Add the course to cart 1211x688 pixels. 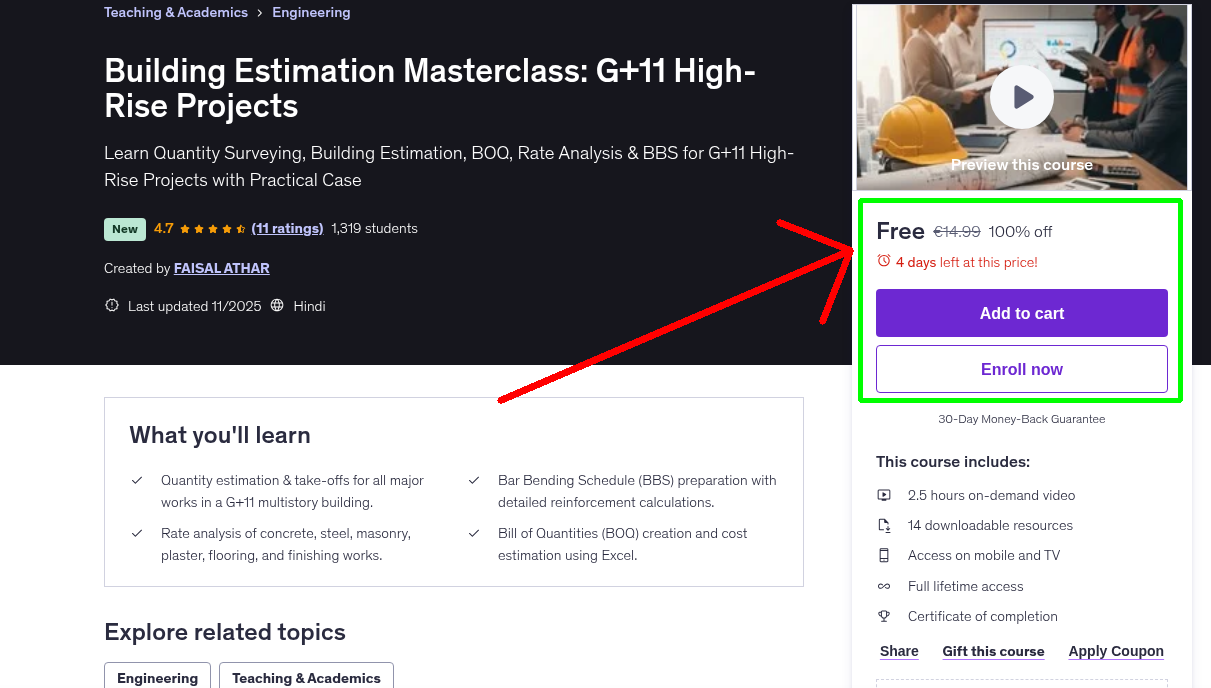[x=1021, y=313]
